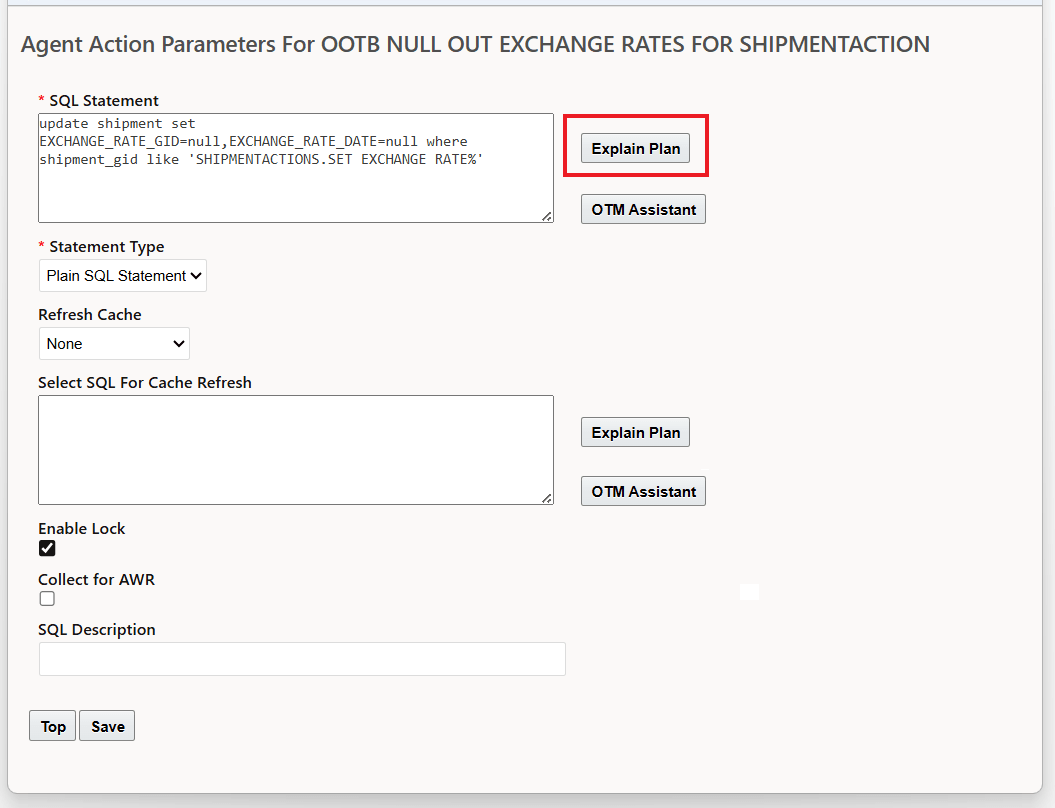Click the SQL Description input field
The height and width of the screenshot is (808, 1055).
302,659
